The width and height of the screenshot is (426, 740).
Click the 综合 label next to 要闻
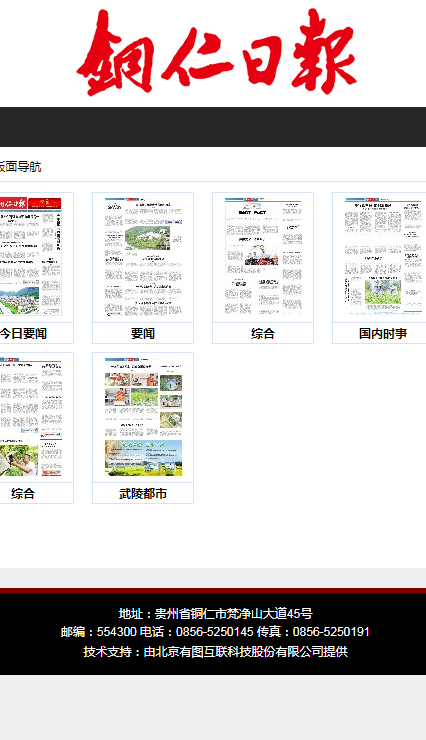coord(263,334)
